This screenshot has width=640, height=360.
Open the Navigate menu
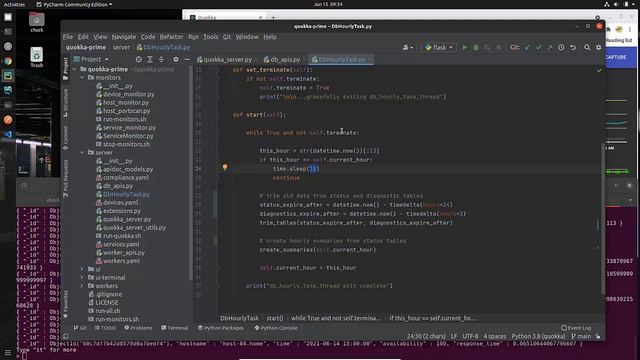tap(124, 37)
